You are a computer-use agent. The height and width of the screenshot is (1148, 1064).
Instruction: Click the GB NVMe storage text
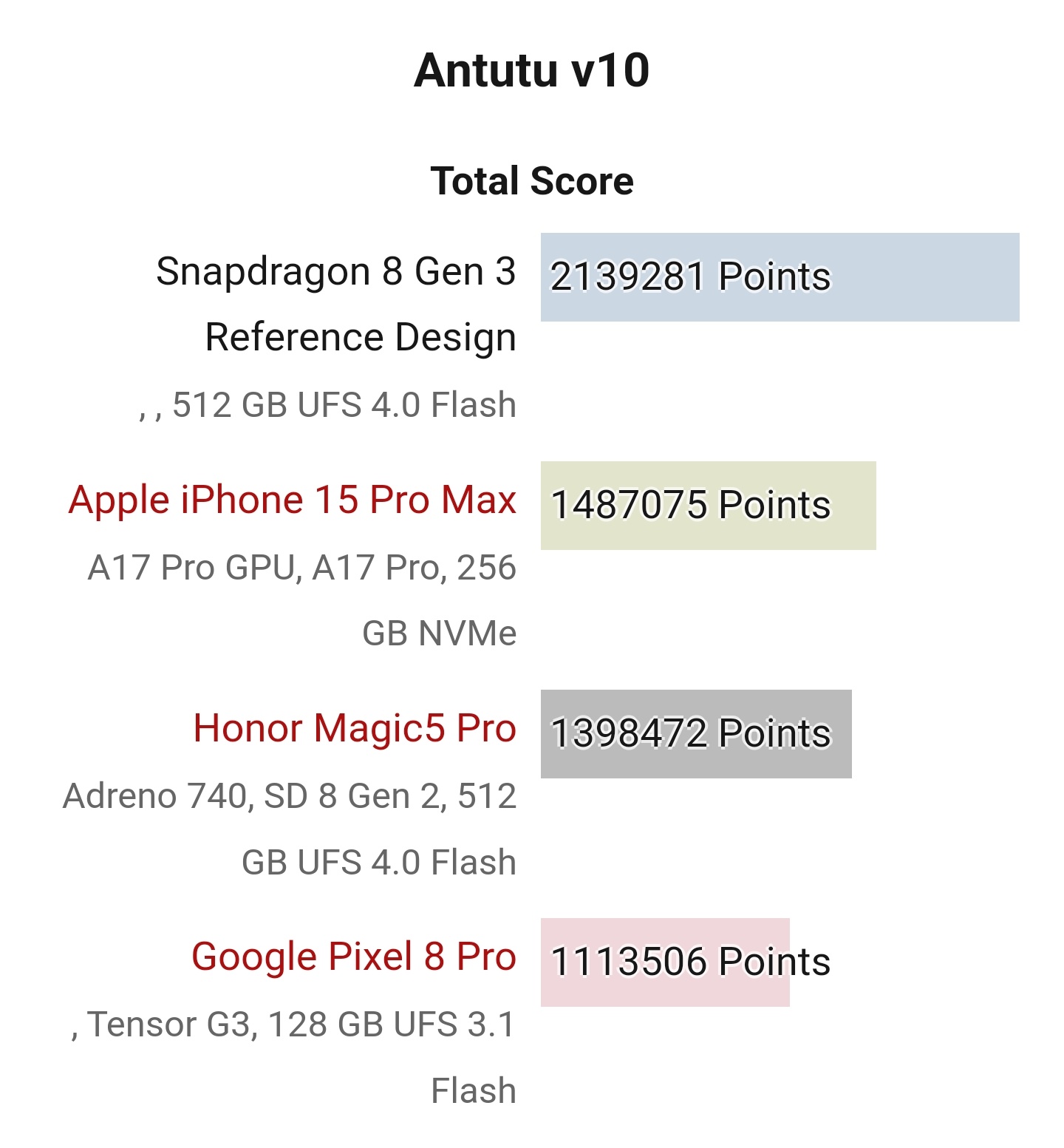pyautogui.click(x=440, y=634)
